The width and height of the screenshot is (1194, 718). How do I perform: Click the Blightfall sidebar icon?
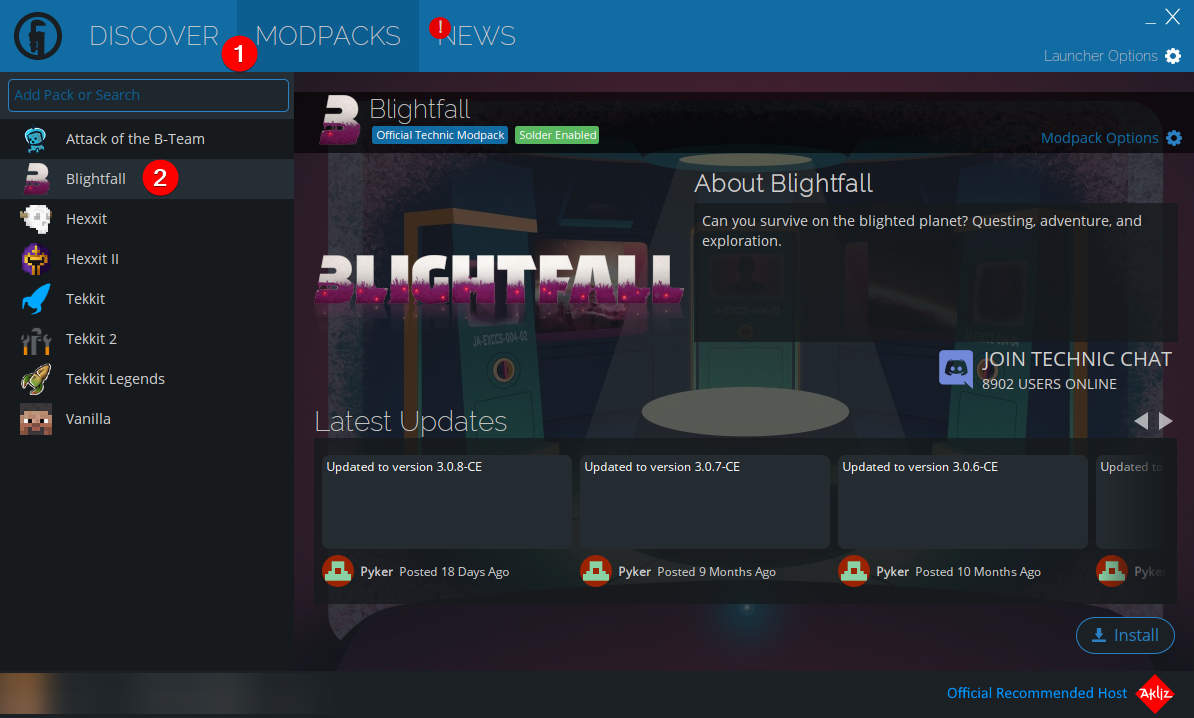click(x=36, y=179)
